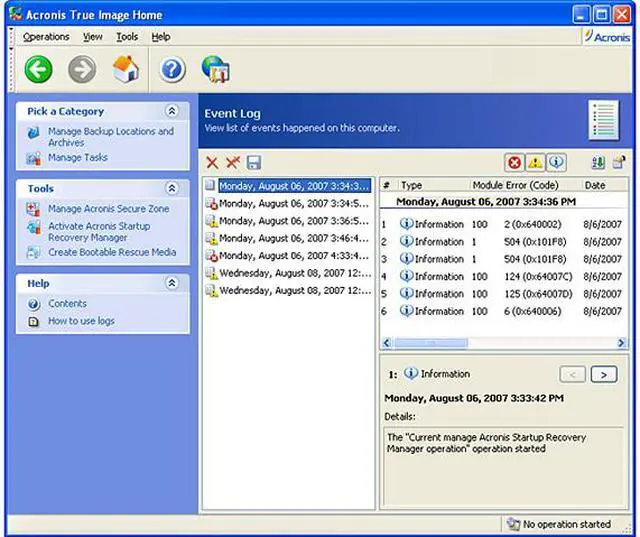Click the icon next to Manage Acronis Secure Zone
This screenshot has height=537, width=640.
point(33,209)
